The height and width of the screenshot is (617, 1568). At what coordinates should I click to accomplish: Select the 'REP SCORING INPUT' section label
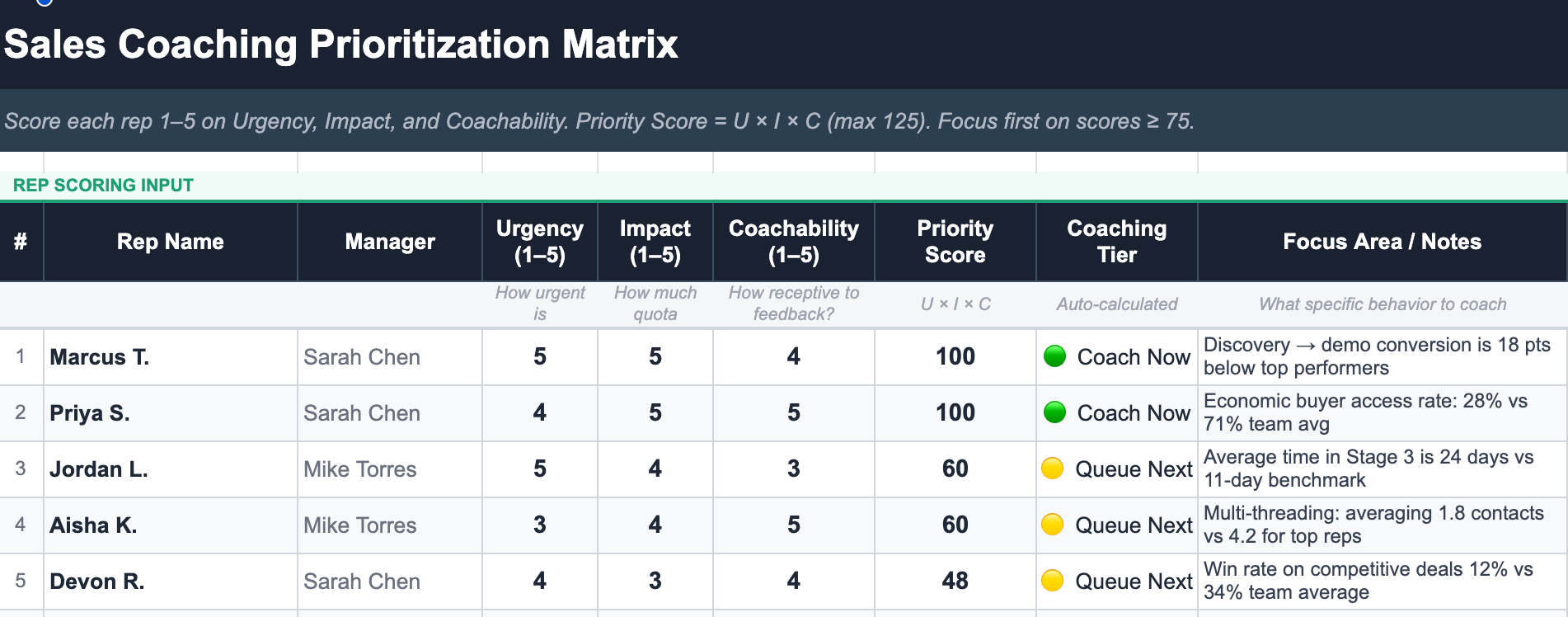(103, 186)
